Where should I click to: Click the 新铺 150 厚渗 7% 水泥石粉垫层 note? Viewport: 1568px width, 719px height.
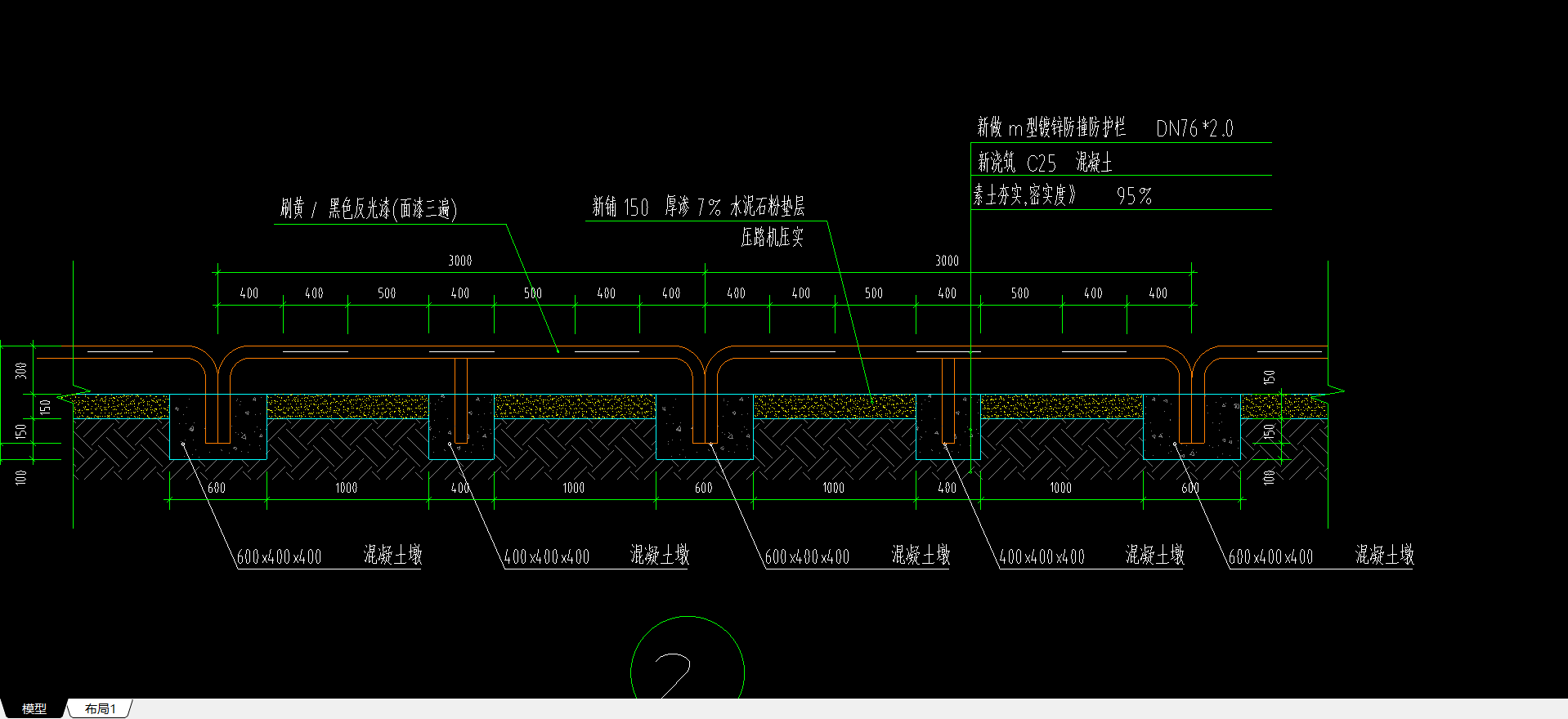[x=698, y=207]
